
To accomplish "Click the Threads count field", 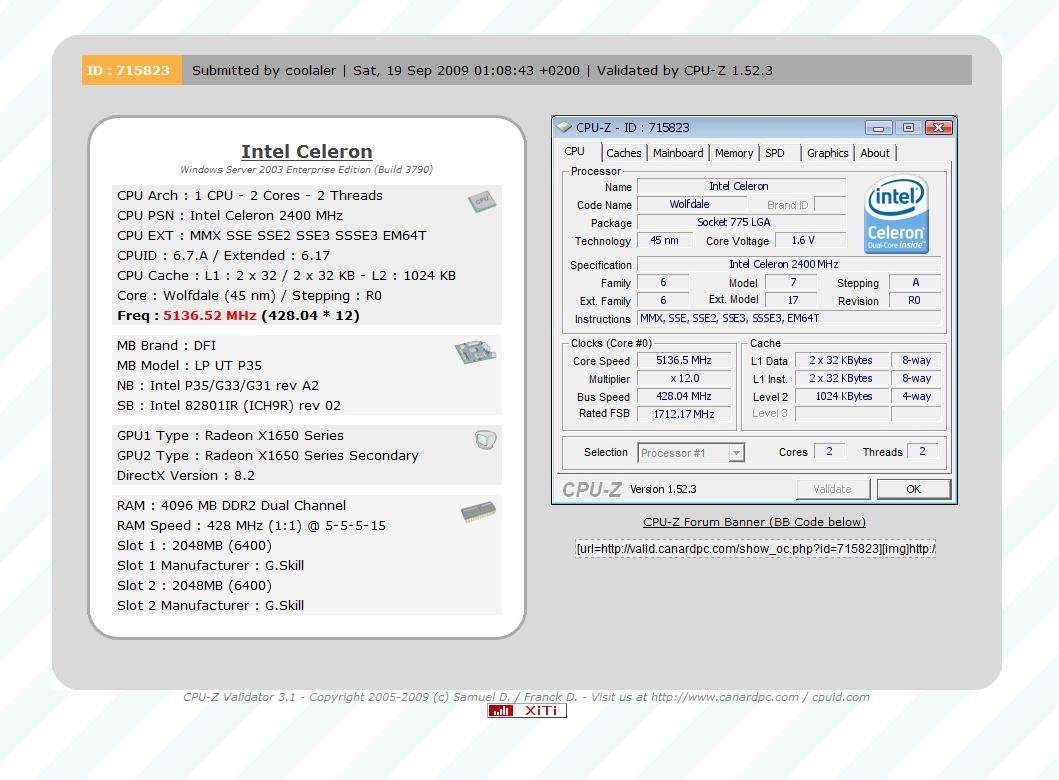I will [x=922, y=451].
